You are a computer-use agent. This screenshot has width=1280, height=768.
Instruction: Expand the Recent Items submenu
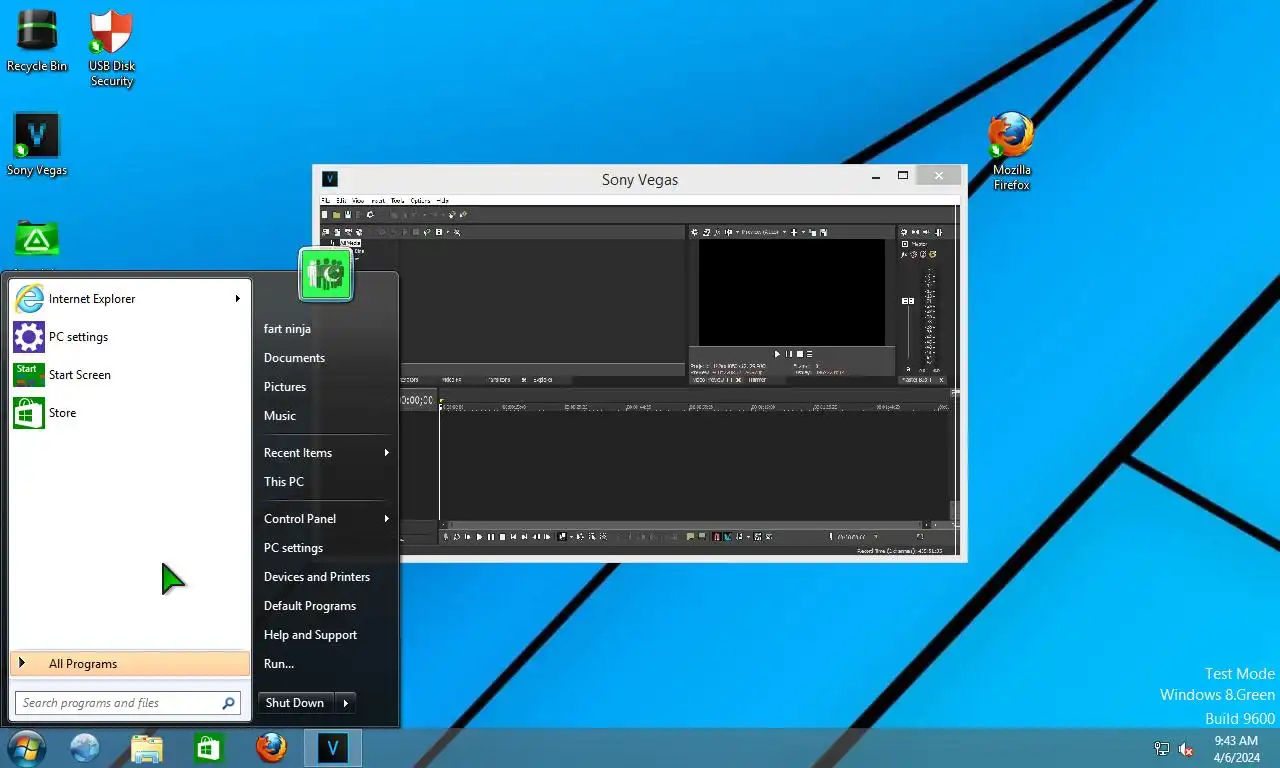[325, 453]
